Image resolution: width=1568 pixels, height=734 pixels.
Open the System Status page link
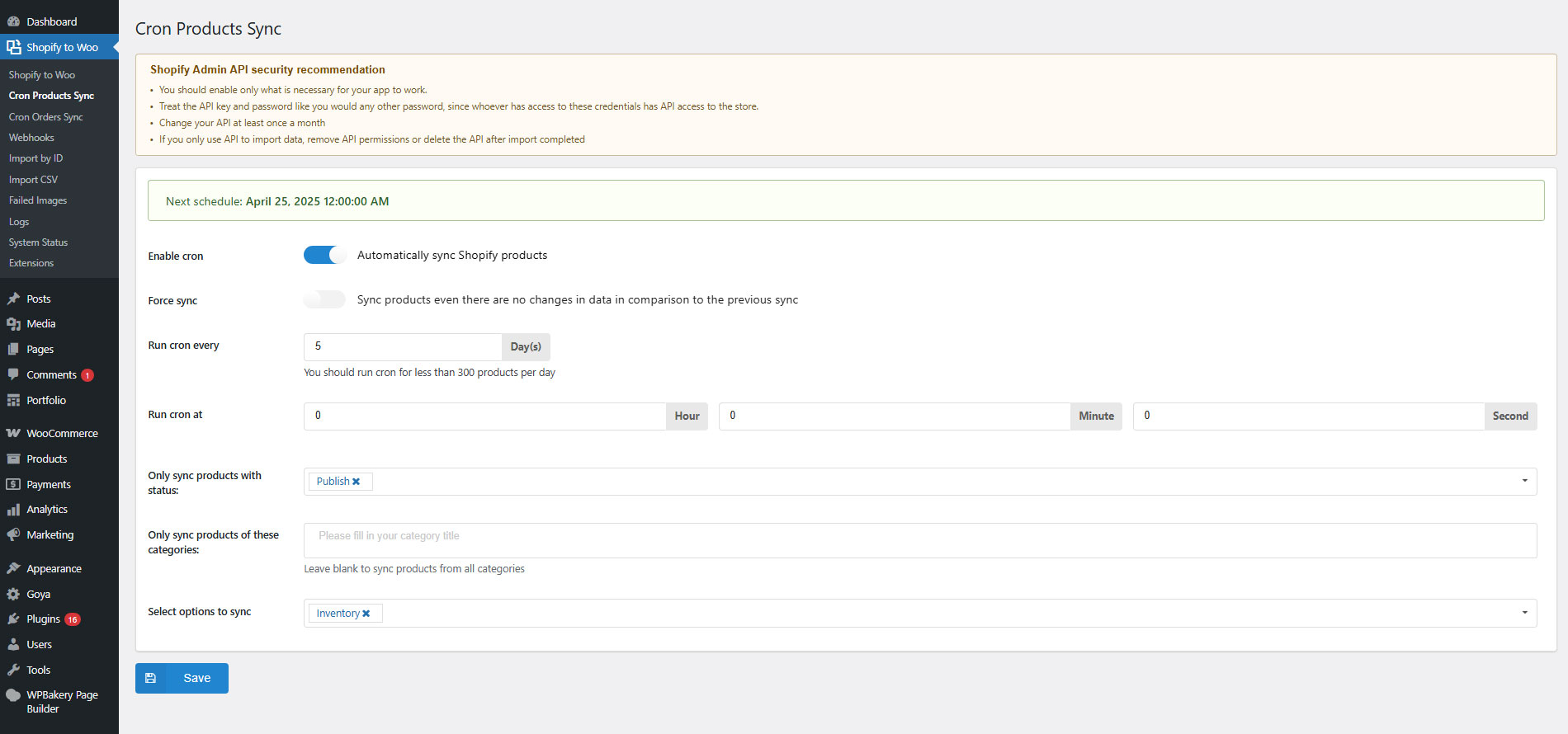tap(38, 242)
